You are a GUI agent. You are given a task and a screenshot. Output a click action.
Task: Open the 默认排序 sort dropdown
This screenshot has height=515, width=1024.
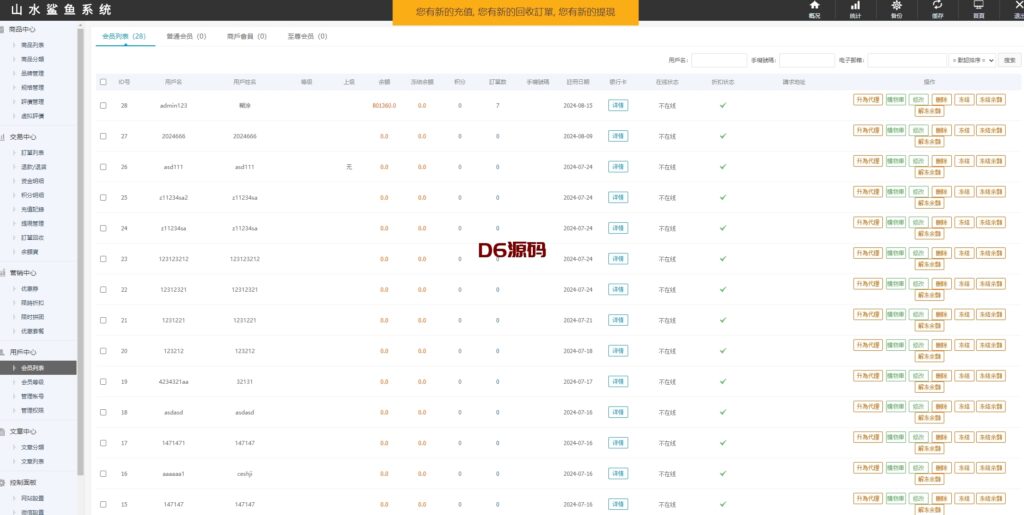click(972, 60)
